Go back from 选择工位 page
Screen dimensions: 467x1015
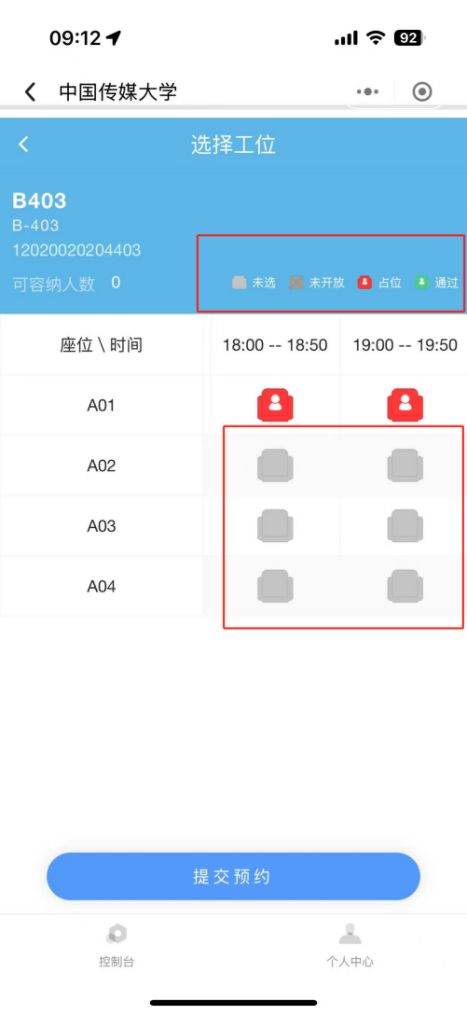tap(23, 144)
